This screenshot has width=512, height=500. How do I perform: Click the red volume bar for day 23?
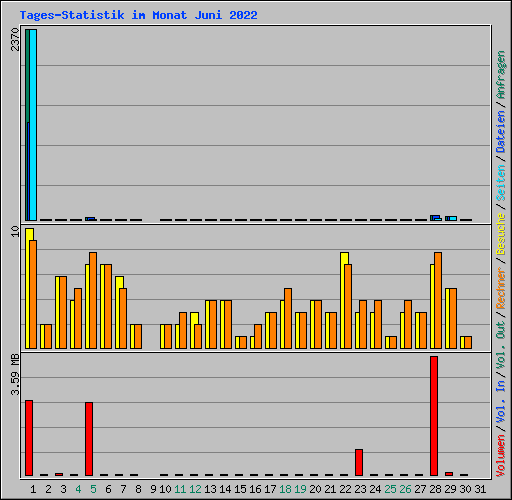(359, 462)
